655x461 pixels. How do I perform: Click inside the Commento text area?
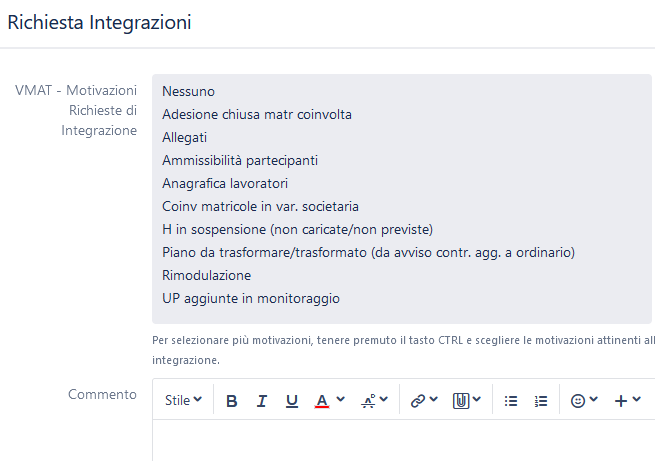403,441
